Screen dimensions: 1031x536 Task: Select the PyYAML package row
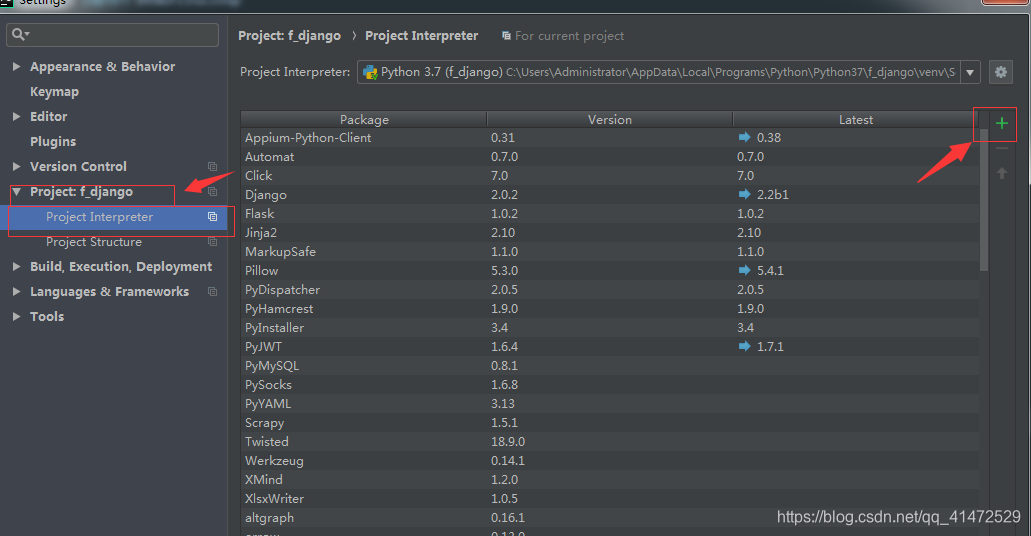coord(610,403)
